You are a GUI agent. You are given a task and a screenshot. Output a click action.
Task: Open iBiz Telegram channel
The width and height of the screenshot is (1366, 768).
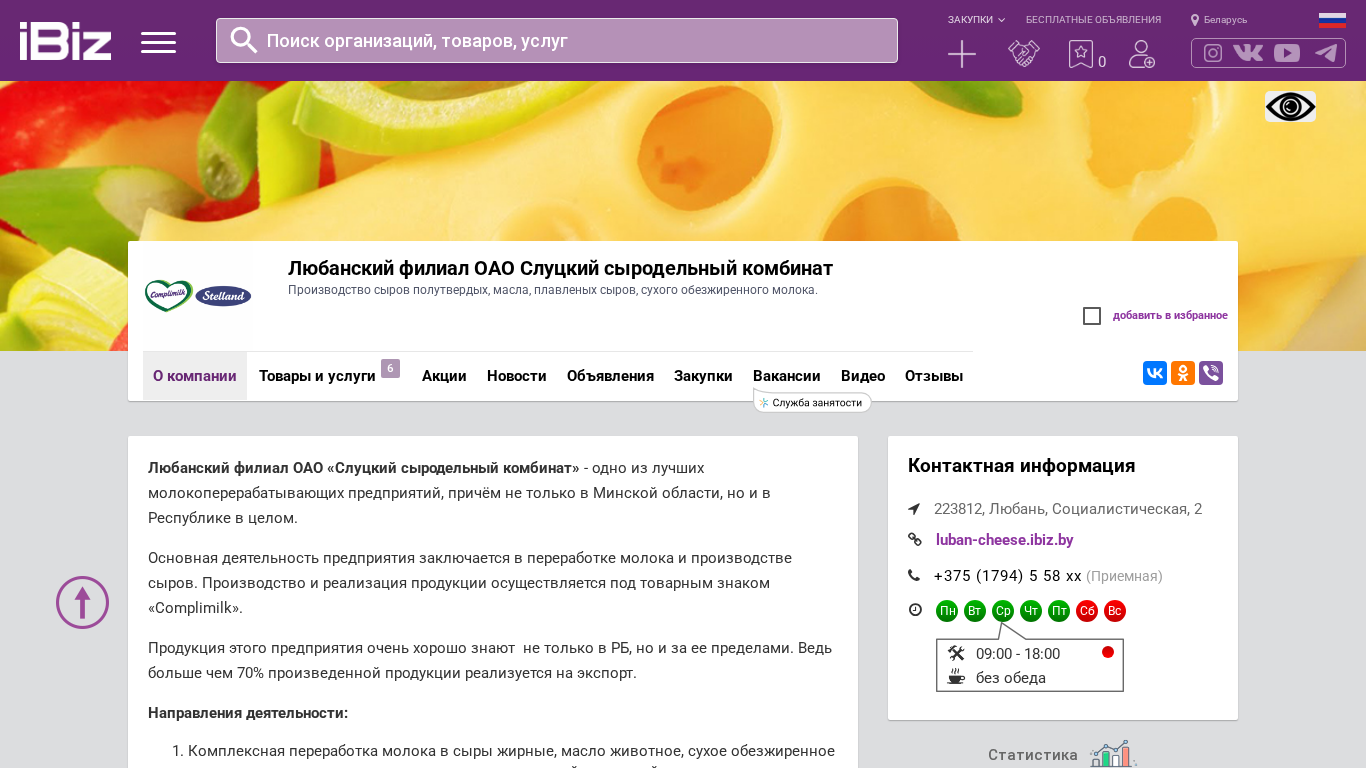pos(1326,53)
